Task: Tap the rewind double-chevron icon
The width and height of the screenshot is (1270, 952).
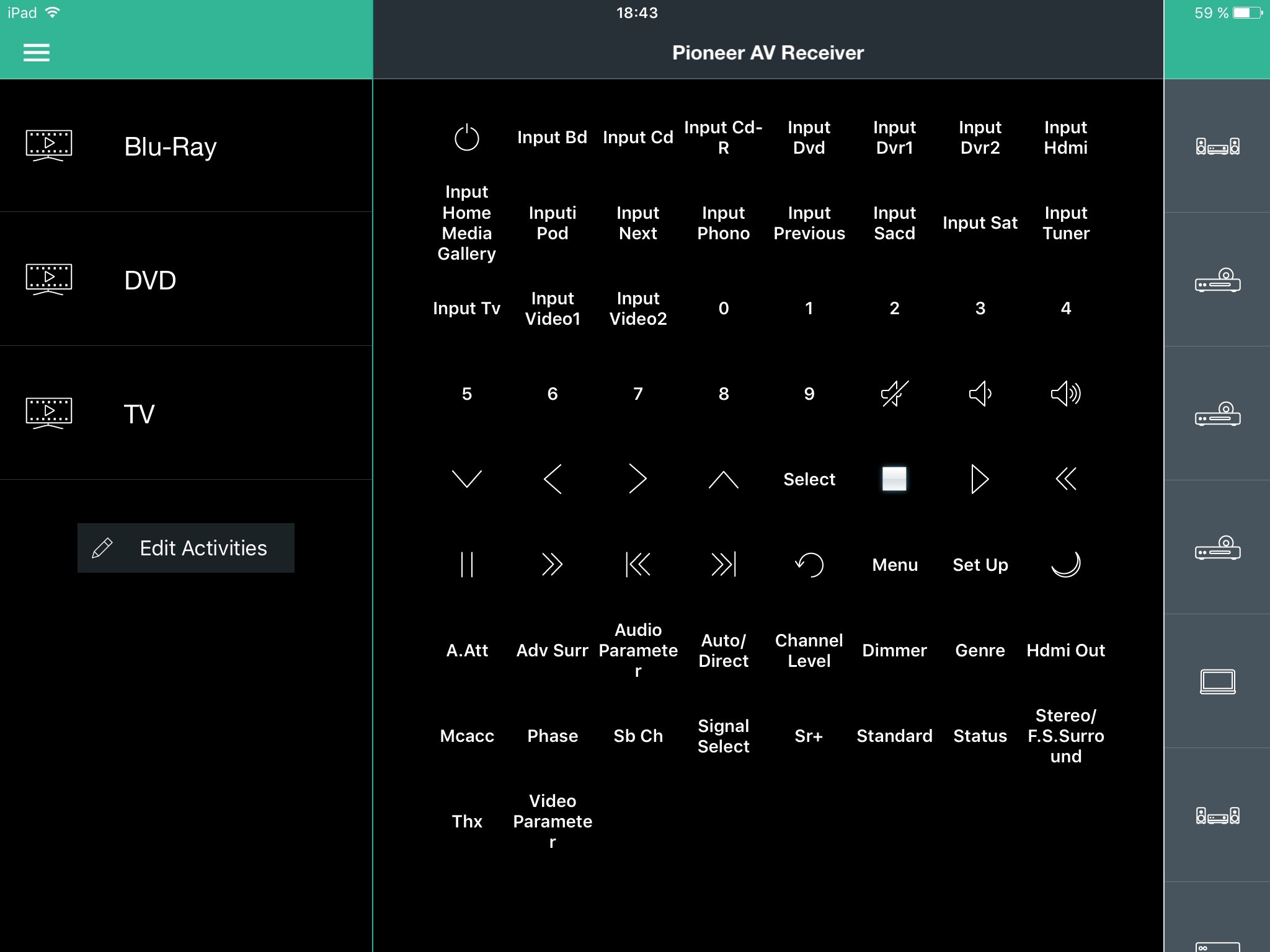Action: pos(1066,479)
